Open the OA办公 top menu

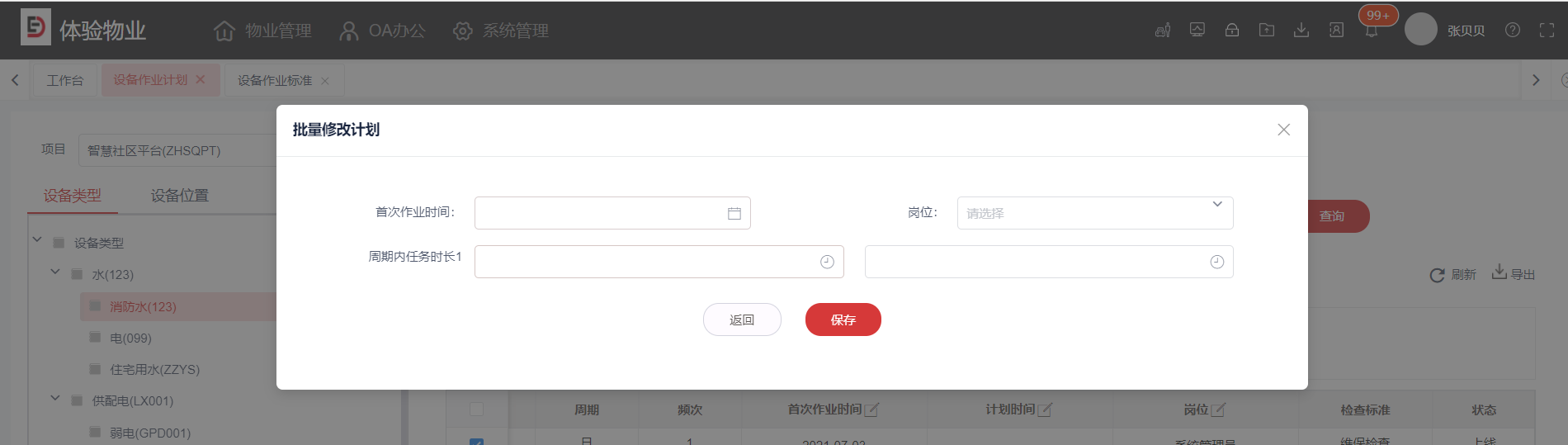point(382,31)
